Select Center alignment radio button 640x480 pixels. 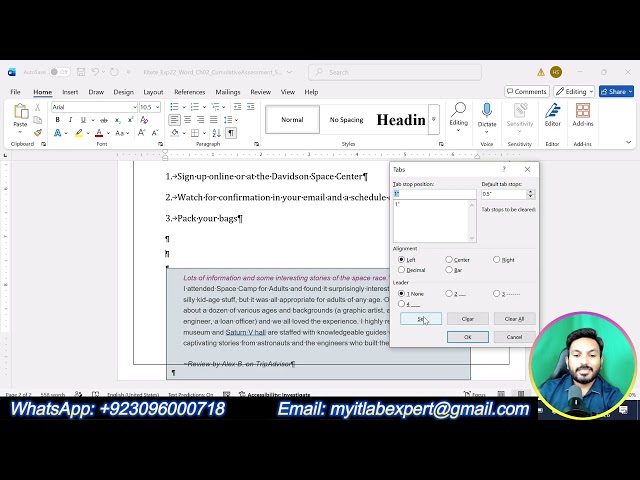(449, 260)
